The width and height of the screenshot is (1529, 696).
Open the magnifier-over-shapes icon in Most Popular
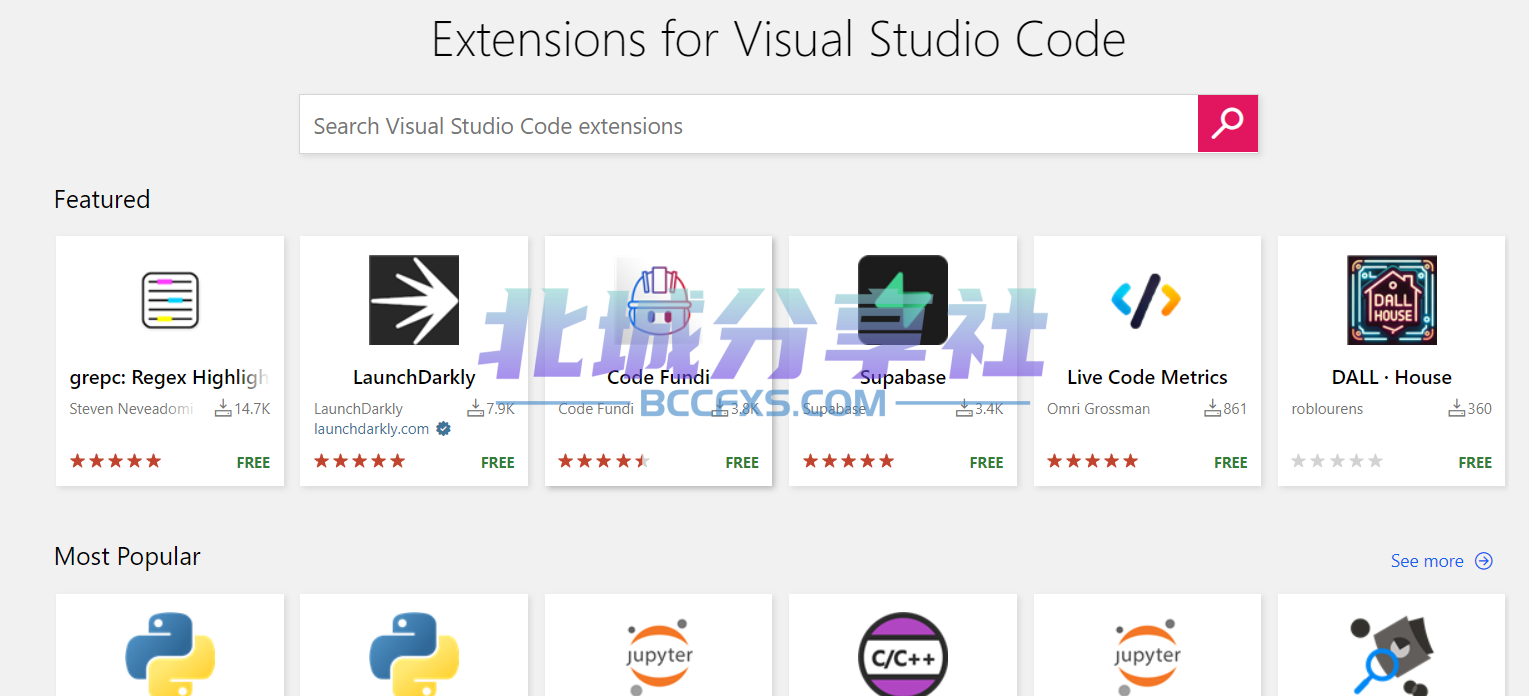(x=1392, y=655)
